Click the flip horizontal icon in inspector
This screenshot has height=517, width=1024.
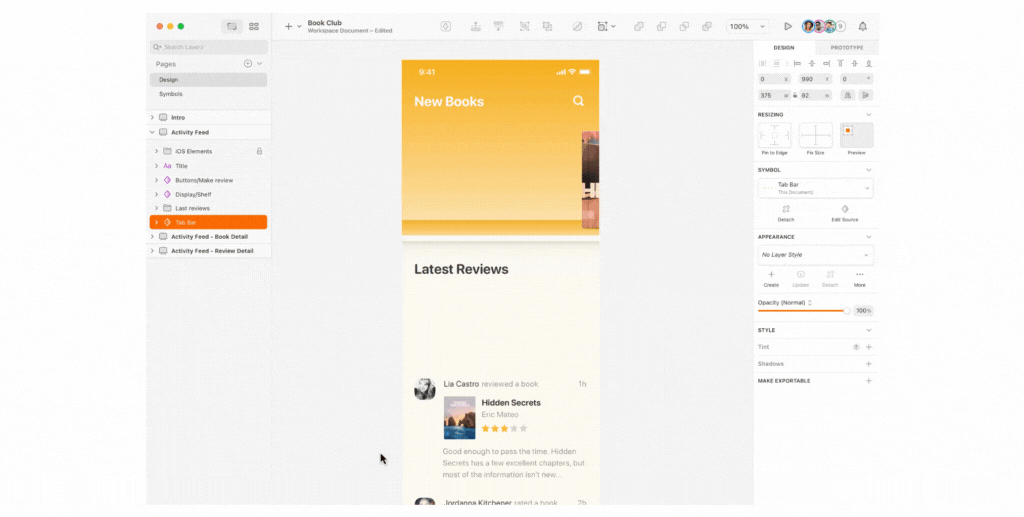click(x=848, y=95)
